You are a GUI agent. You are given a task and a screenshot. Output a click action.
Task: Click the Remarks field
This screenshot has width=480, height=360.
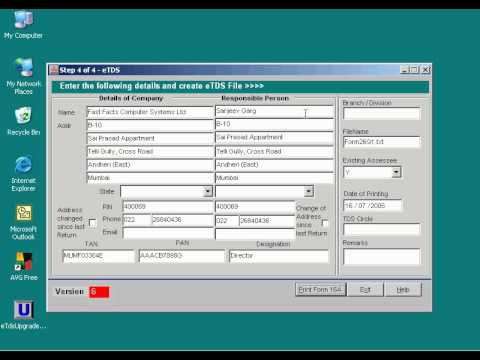click(382, 257)
